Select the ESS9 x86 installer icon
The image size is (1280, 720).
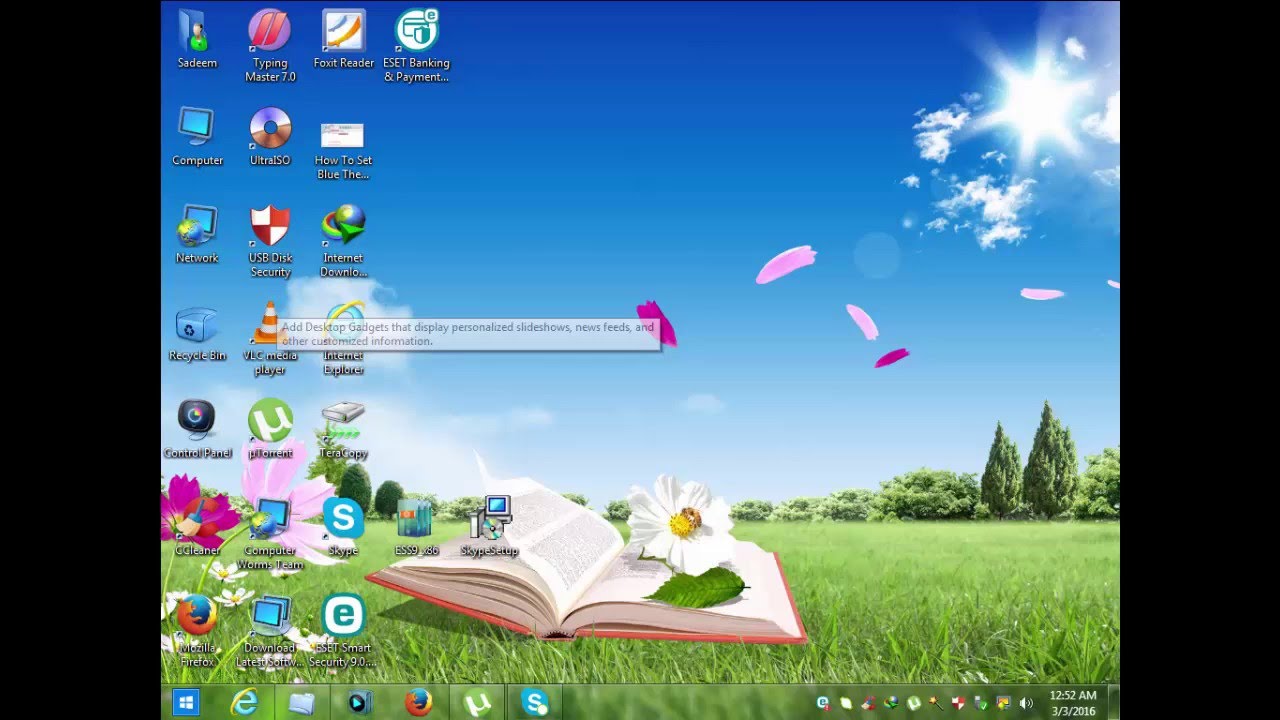(416, 527)
